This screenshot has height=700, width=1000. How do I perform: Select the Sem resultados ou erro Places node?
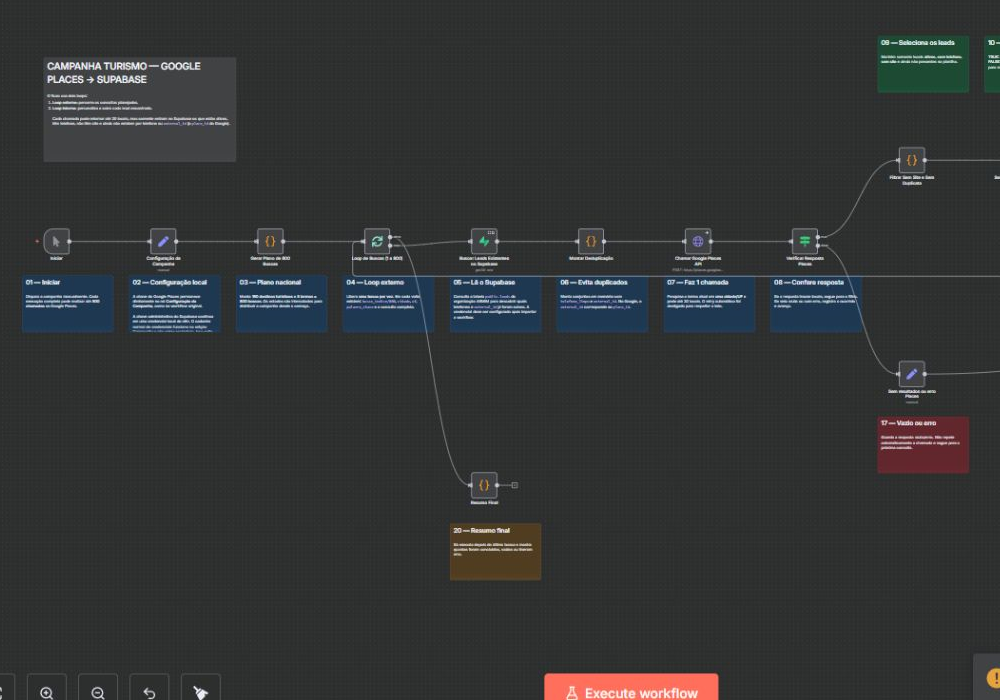(912, 374)
